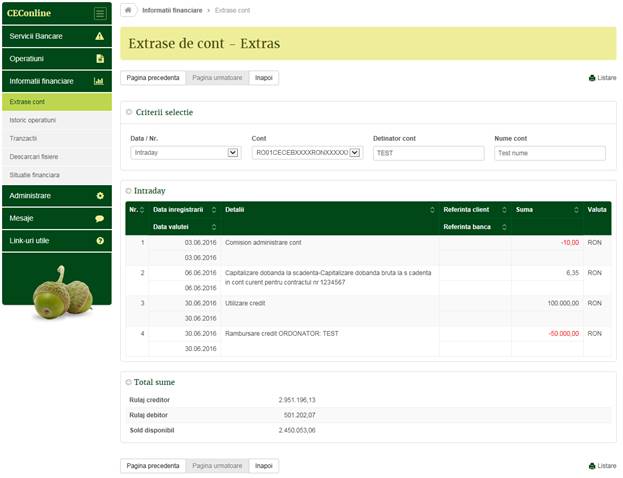Click the Link-uri utile help icon
Screen dimensions: 623x478
99,241
